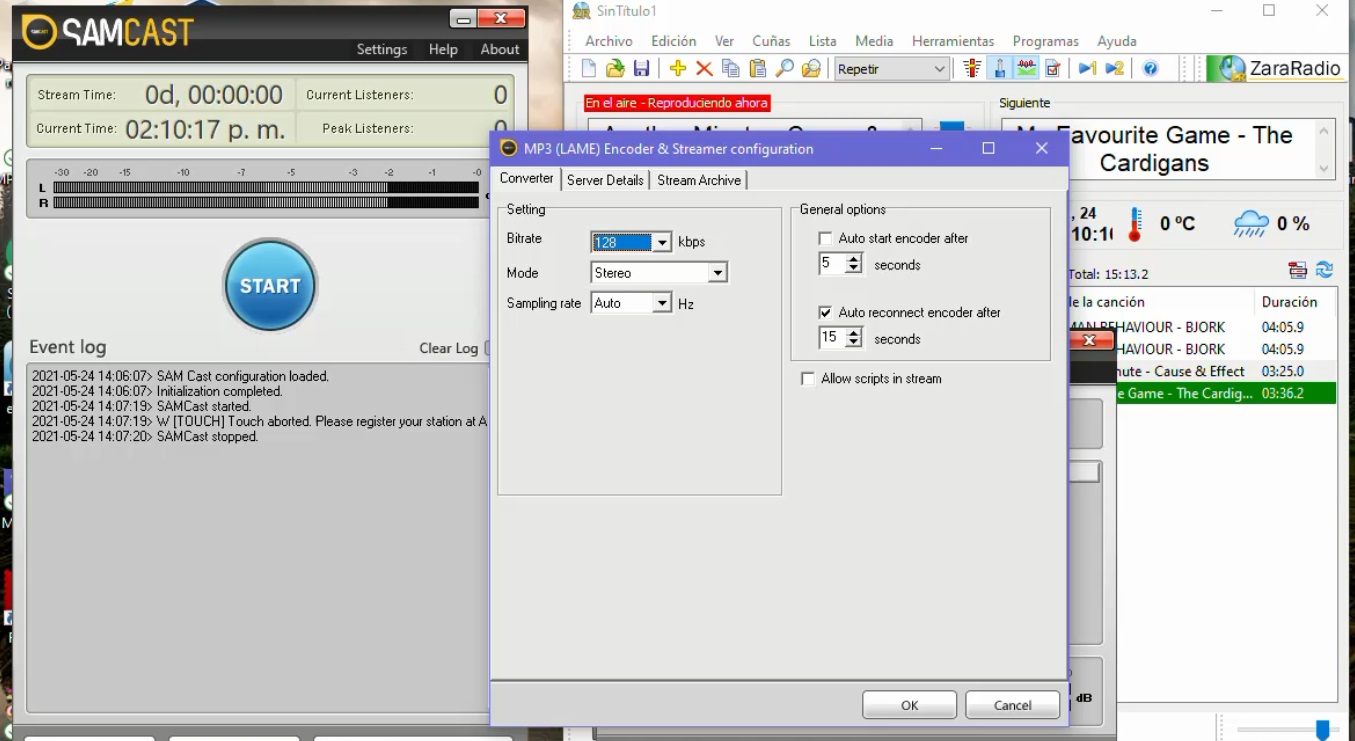Open the About menu in SAM Cast
Image resolution: width=1355 pixels, height=741 pixels.
[x=500, y=49]
